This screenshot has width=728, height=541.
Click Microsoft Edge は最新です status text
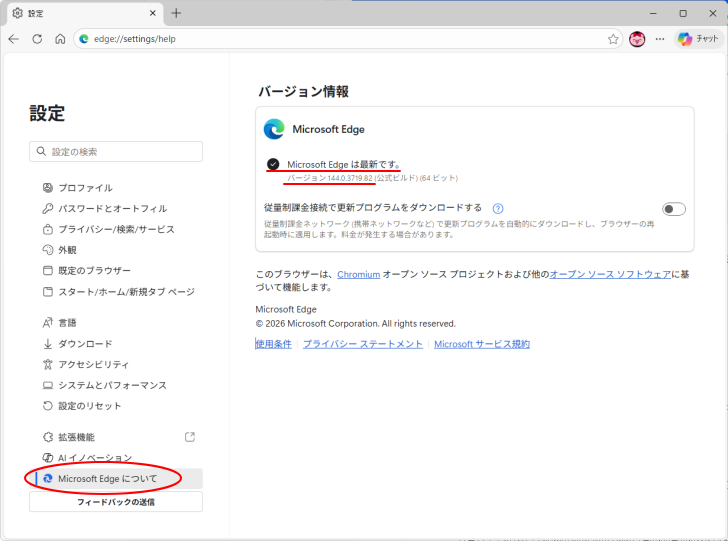[x=344, y=164]
